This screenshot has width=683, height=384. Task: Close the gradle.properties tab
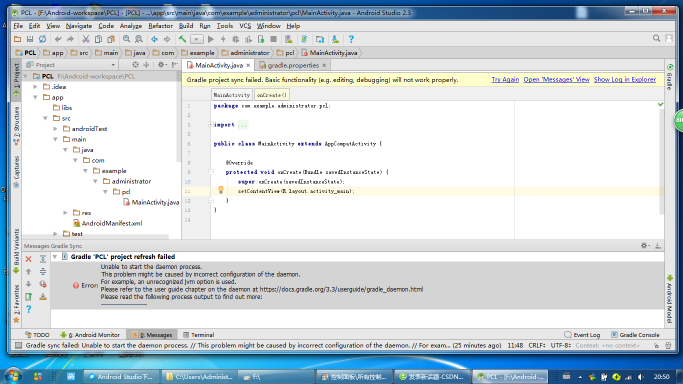point(324,65)
